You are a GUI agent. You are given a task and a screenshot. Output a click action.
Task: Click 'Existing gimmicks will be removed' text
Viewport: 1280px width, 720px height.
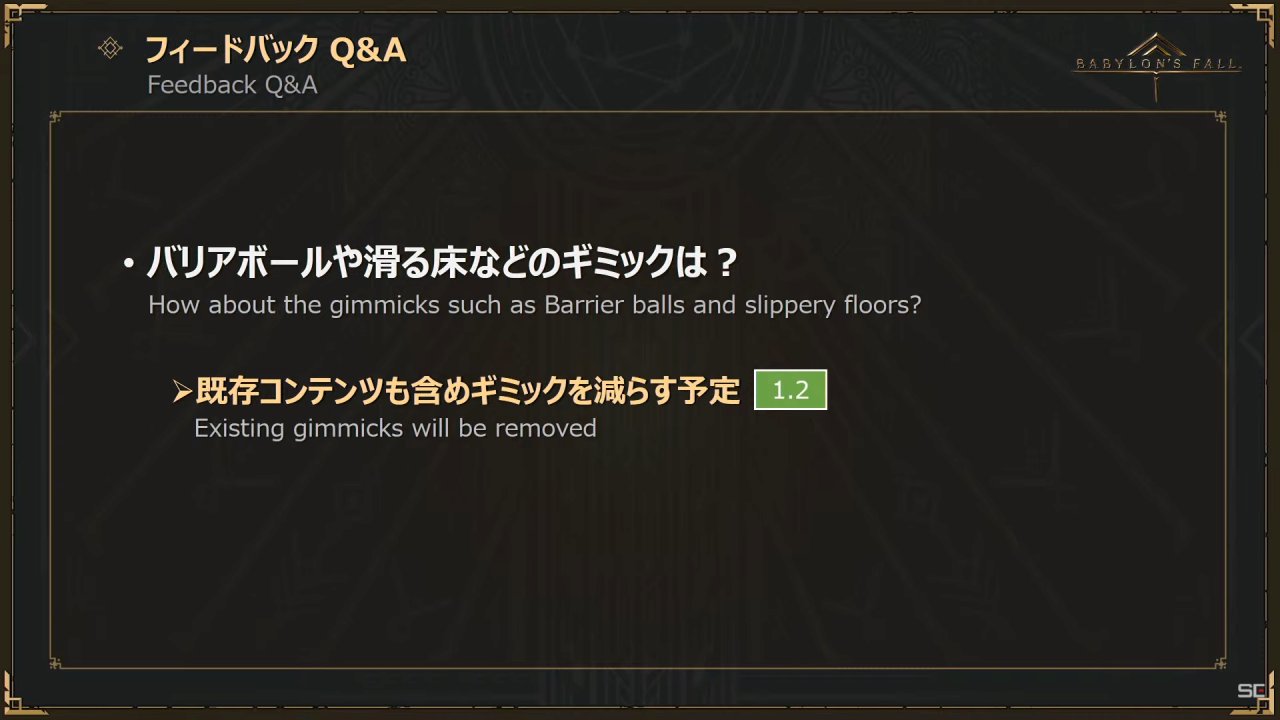point(395,428)
